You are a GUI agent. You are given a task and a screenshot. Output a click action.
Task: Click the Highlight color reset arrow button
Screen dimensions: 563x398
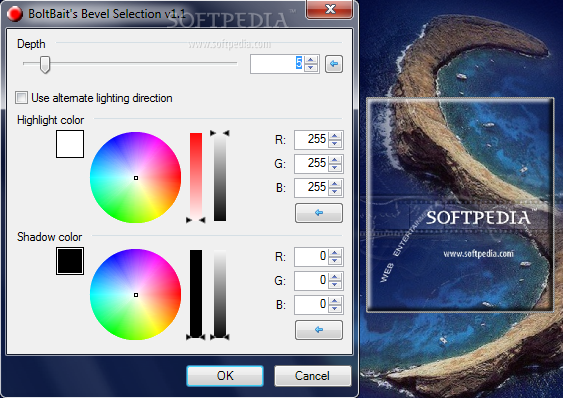[319, 213]
